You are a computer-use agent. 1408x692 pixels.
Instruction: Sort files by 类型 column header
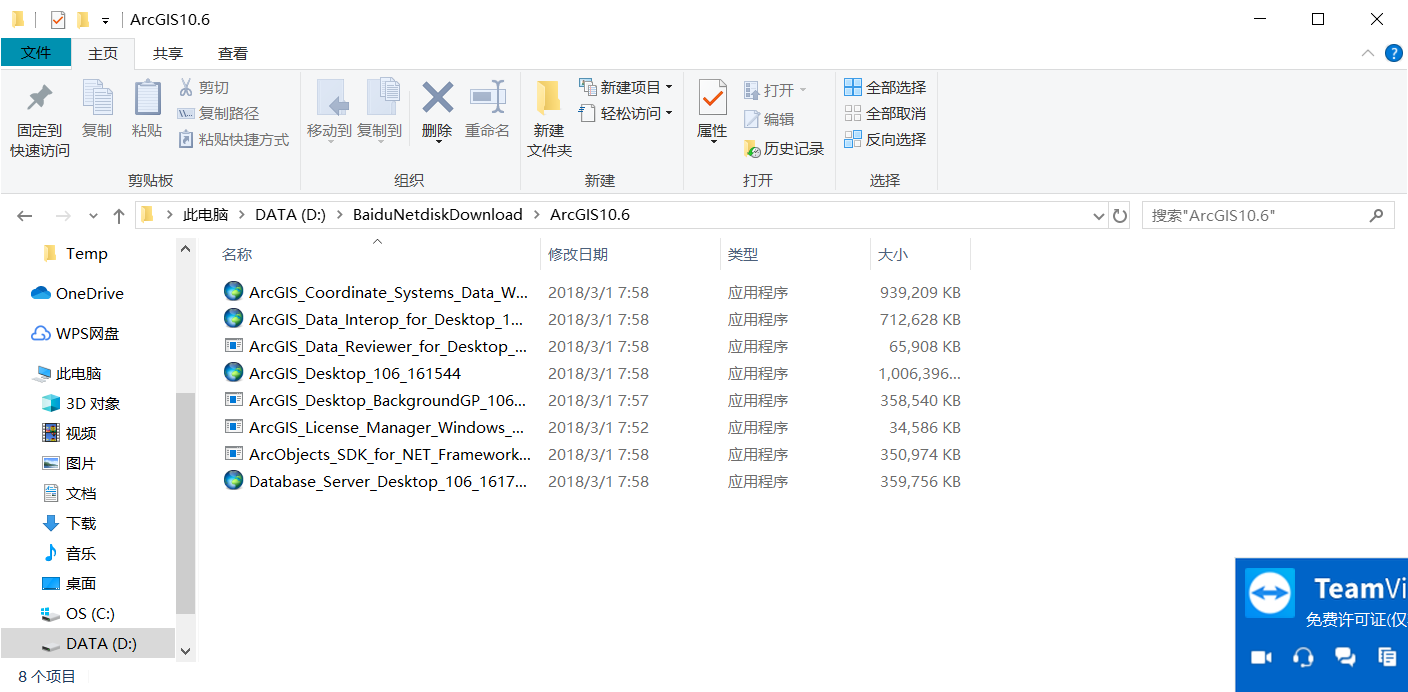pyautogui.click(x=743, y=255)
